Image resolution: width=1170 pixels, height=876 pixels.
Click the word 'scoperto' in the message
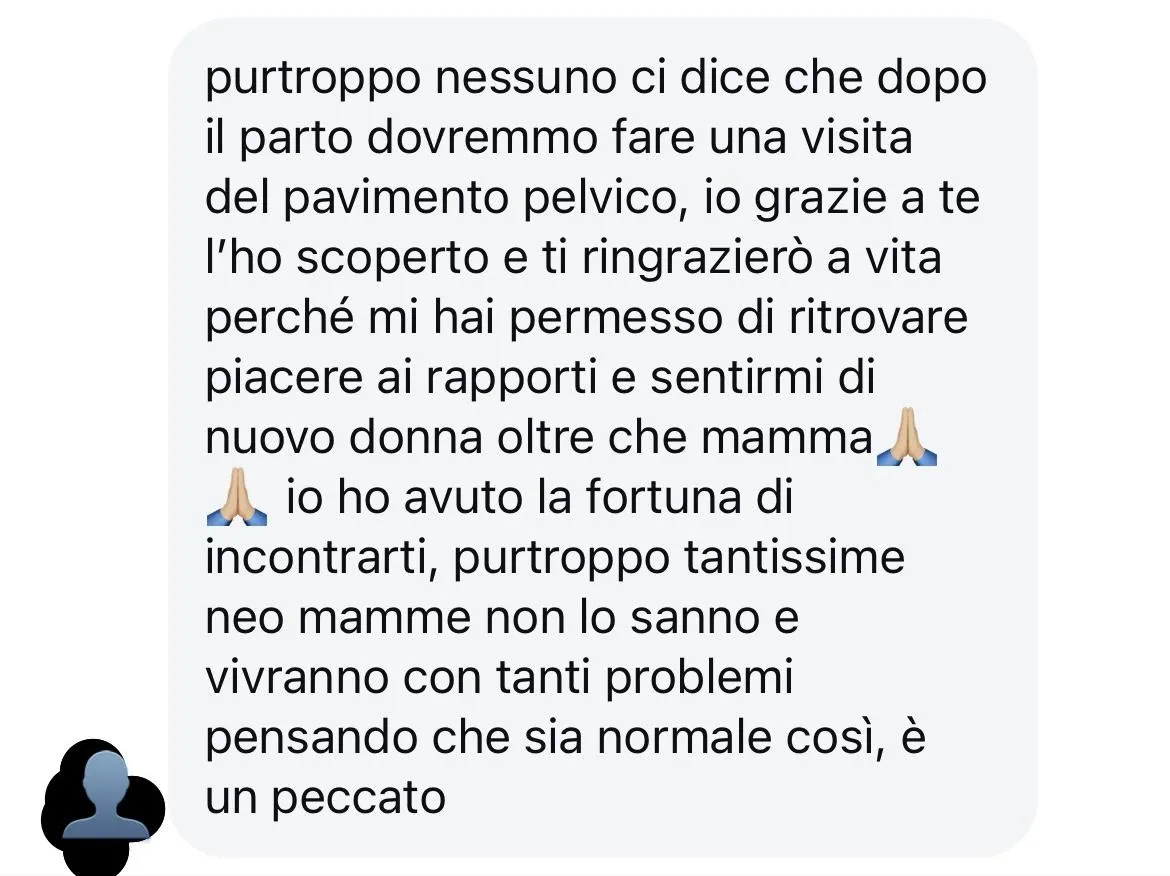coord(392,259)
